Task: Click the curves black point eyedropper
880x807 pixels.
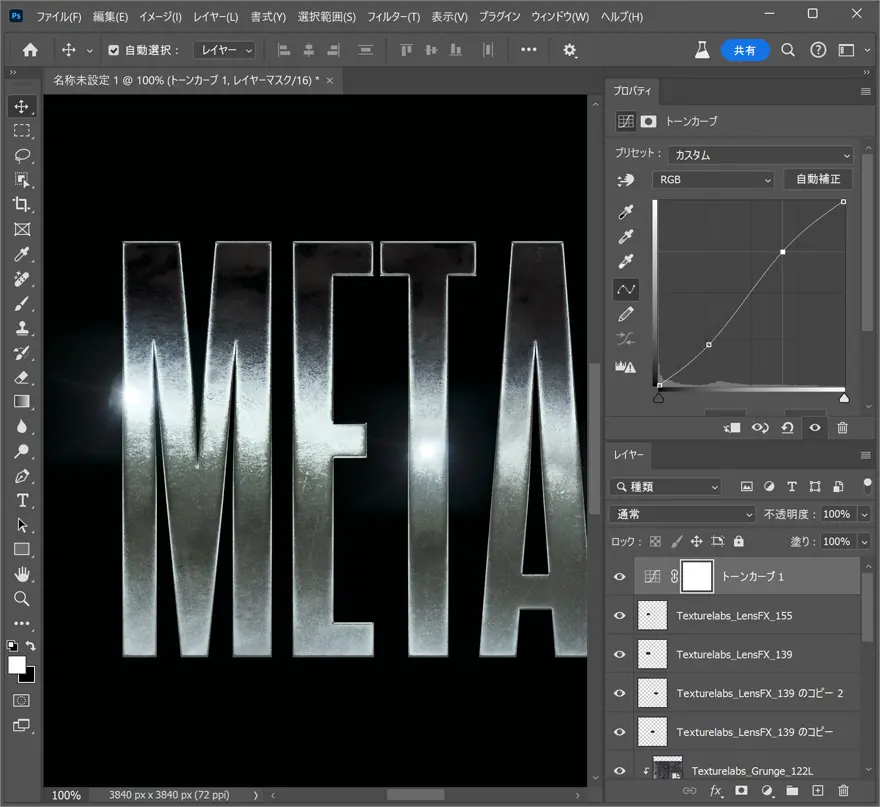Action: [x=626, y=212]
